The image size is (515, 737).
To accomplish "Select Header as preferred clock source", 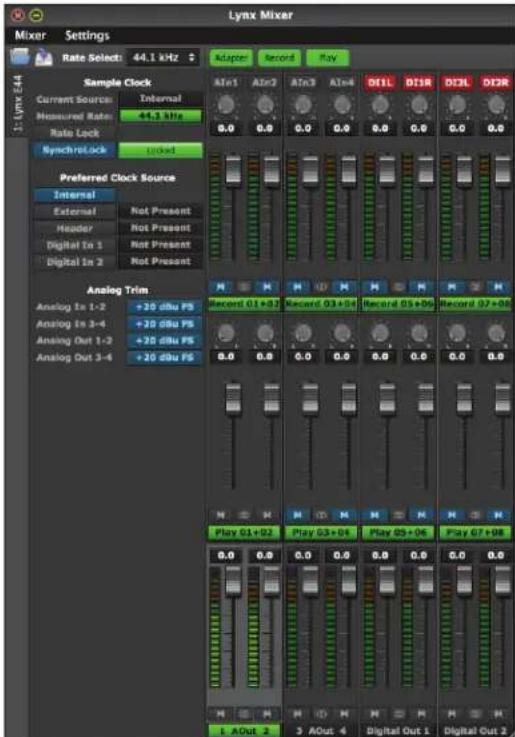I will click(74, 228).
